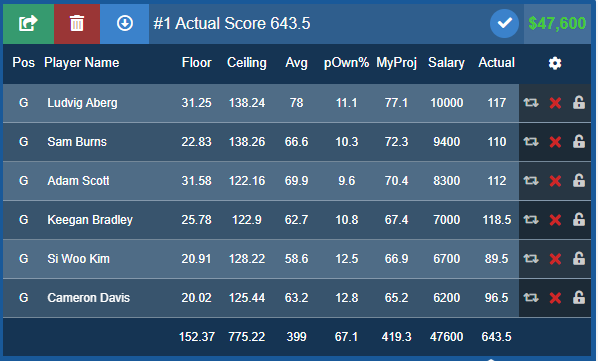Sort by Avg column header
The height and width of the screenshot is (361, 598).
[296, 63]
